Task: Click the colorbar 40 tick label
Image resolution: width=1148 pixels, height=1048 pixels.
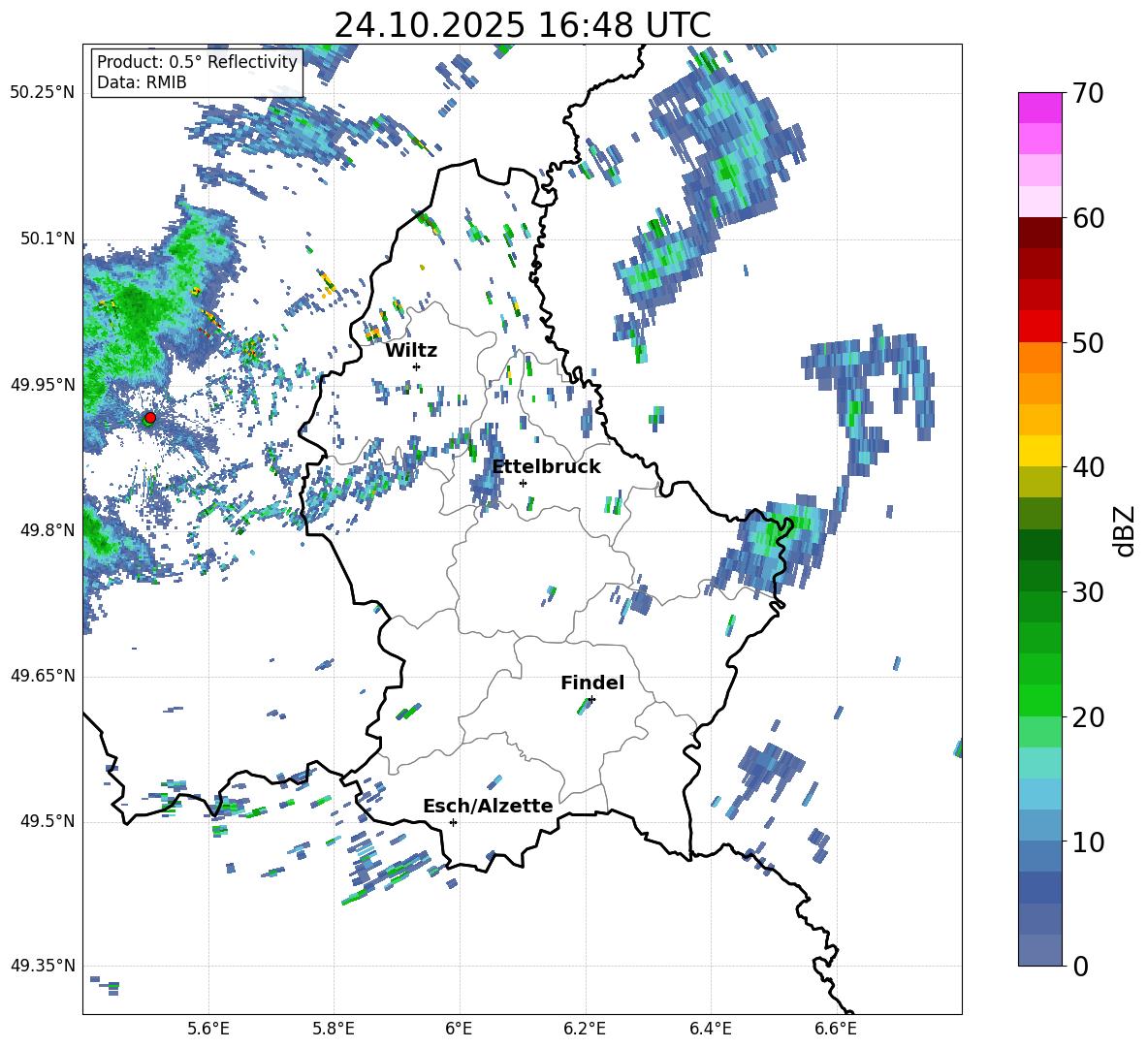Action: [x=1089, y=467]
